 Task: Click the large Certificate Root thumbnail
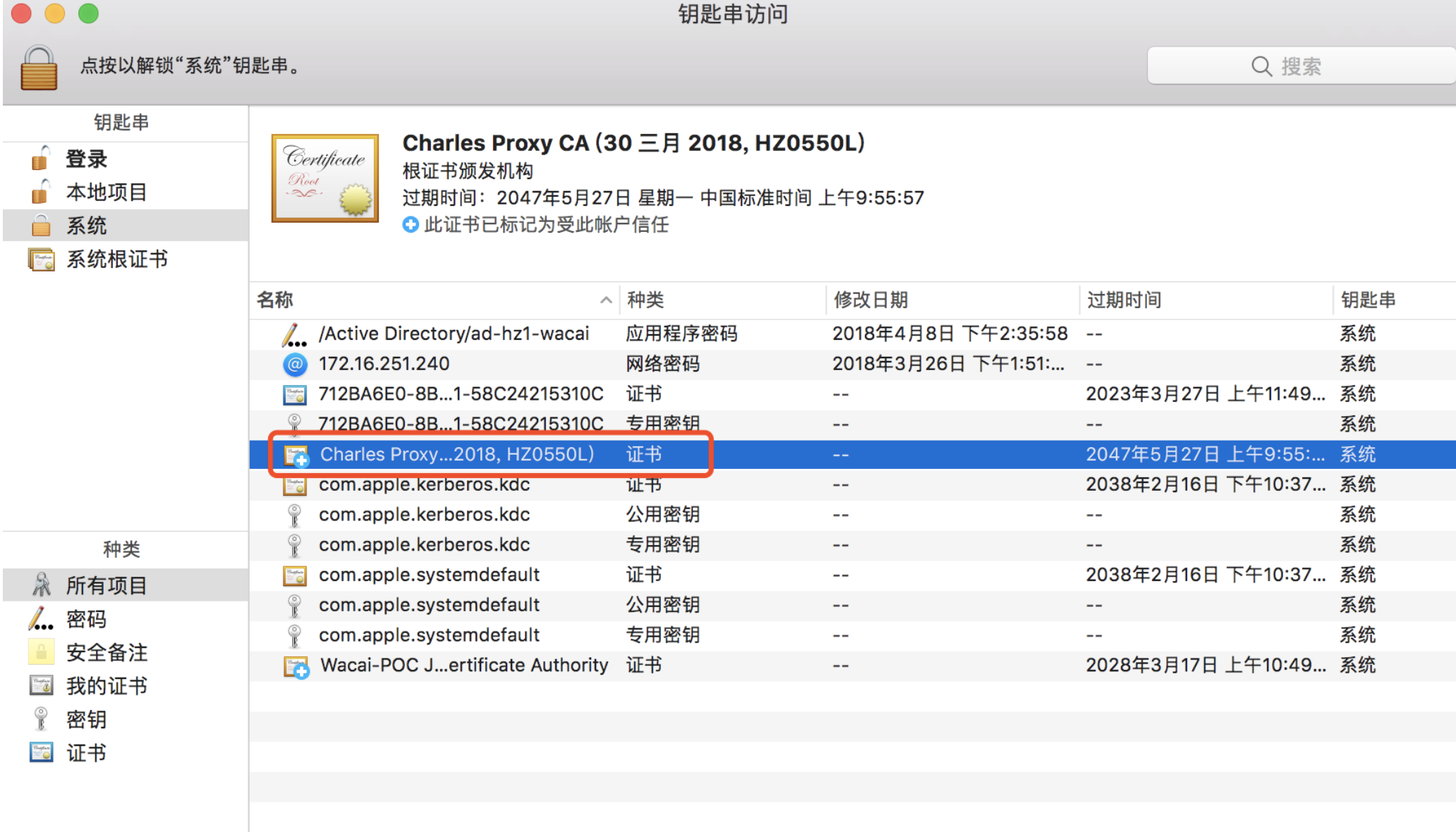[x=325, y=178]
